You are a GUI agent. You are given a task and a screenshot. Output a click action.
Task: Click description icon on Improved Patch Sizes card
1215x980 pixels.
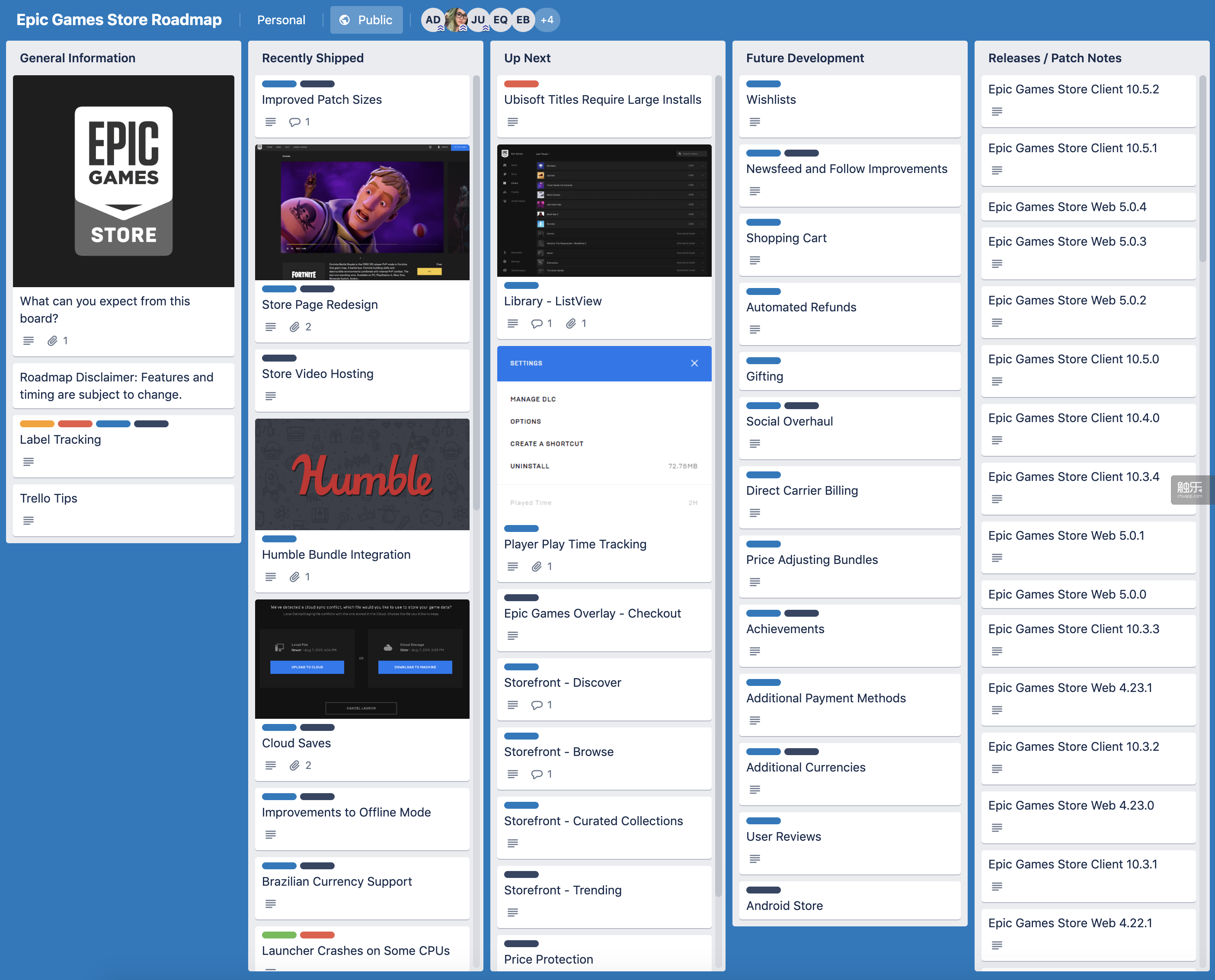click(271, 122)
